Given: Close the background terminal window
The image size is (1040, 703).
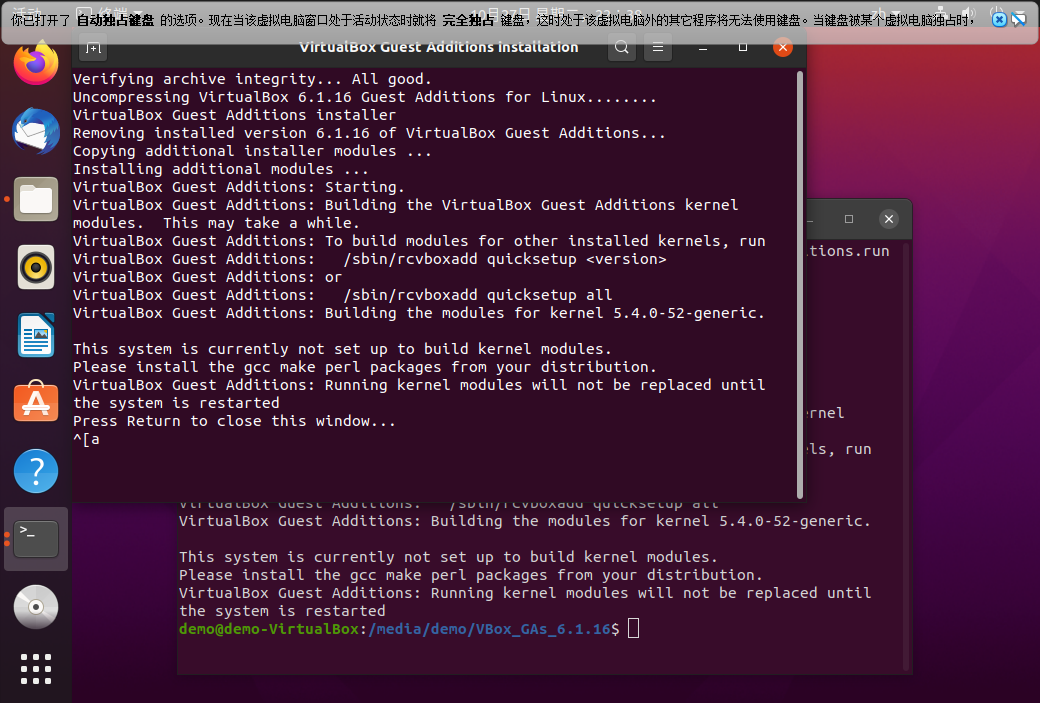Looking at the screenshot, I should click(x=889, y=219).
